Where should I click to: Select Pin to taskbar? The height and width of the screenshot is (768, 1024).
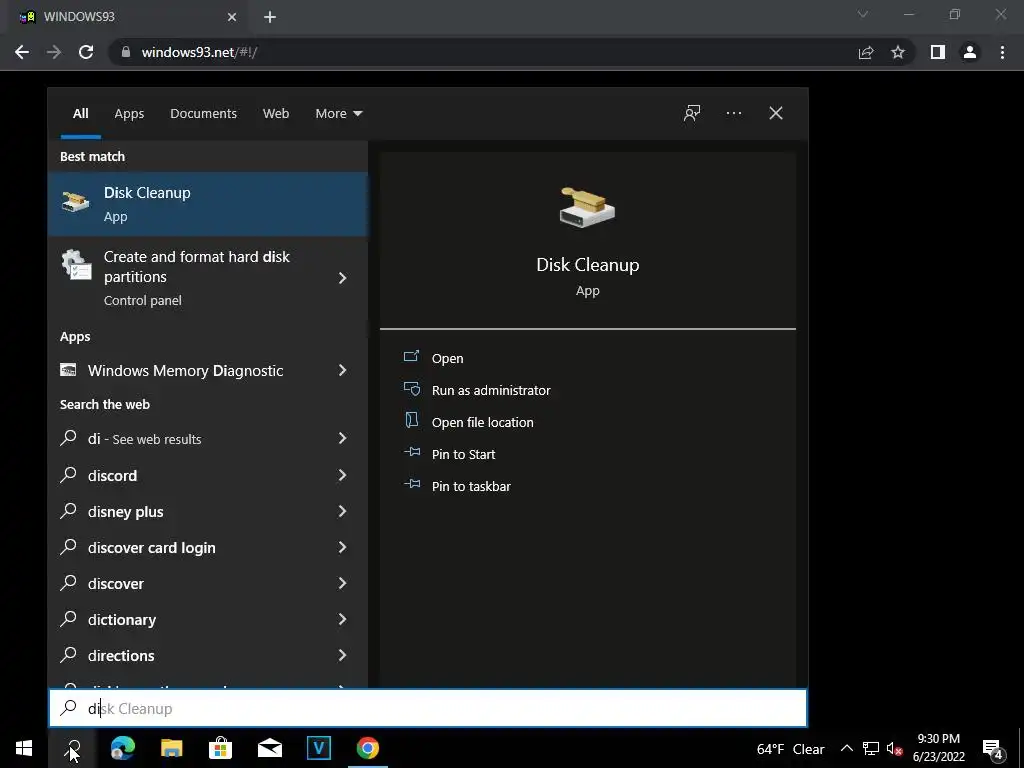[x=457, y=486]
